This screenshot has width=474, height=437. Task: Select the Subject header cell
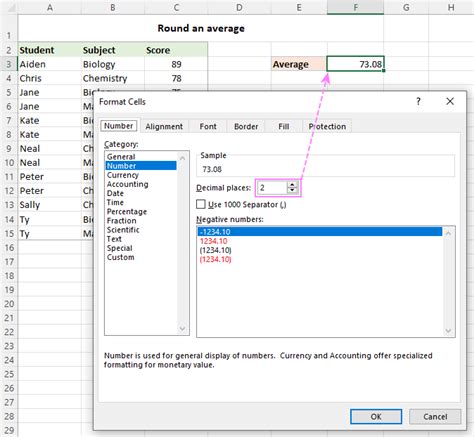(113, 50)
